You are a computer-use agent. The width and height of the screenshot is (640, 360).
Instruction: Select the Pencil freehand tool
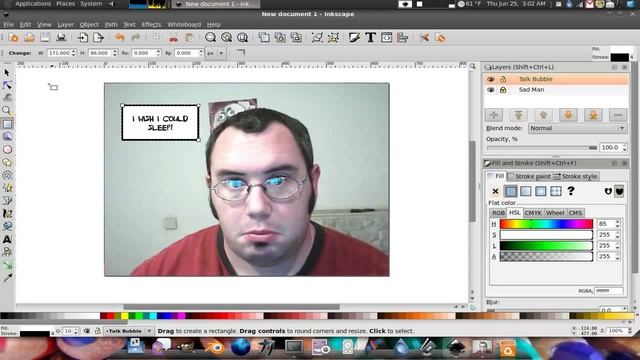tap(7, 188)
